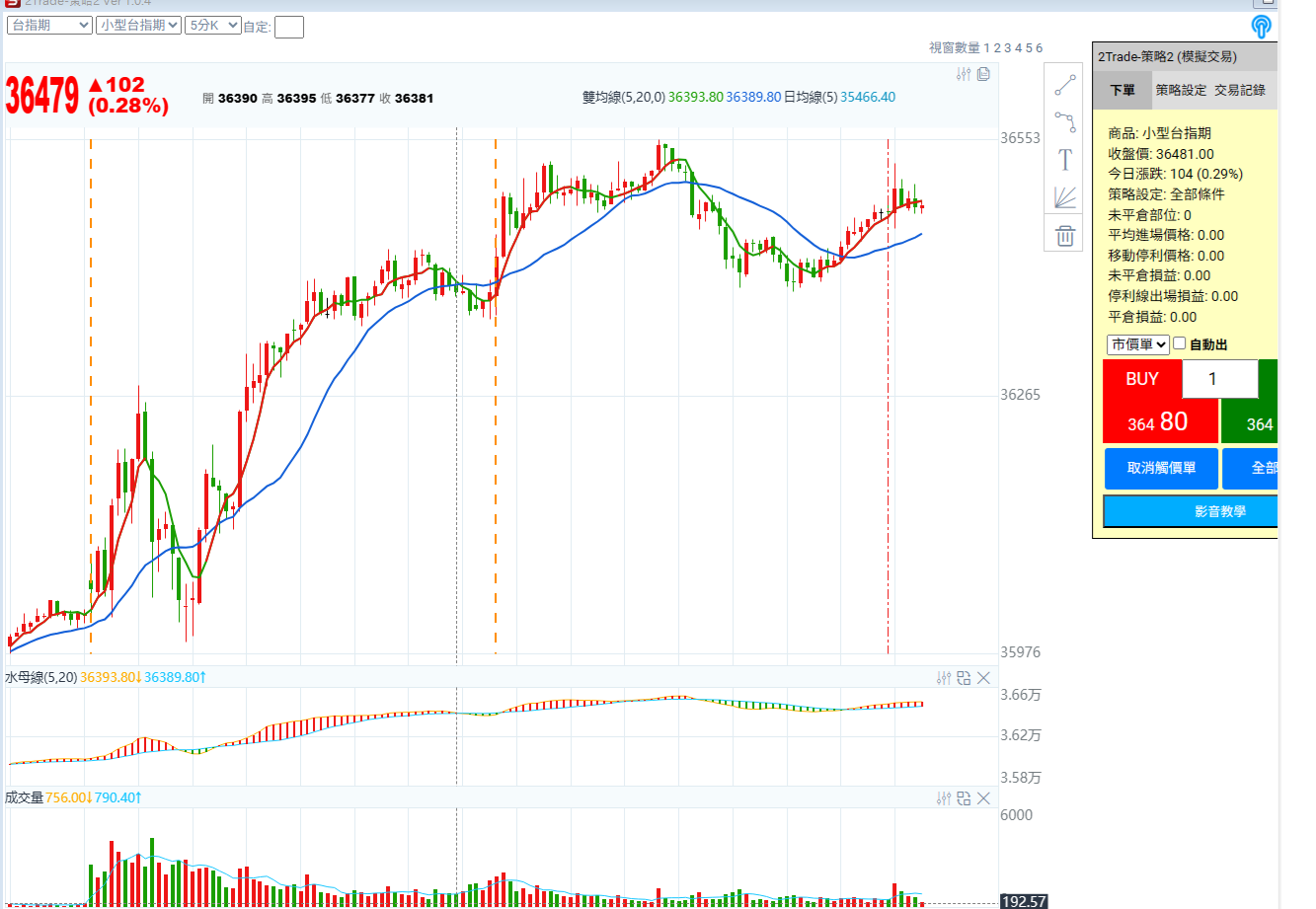Open the 5分K timeframe dropdown

coord(213,26)
